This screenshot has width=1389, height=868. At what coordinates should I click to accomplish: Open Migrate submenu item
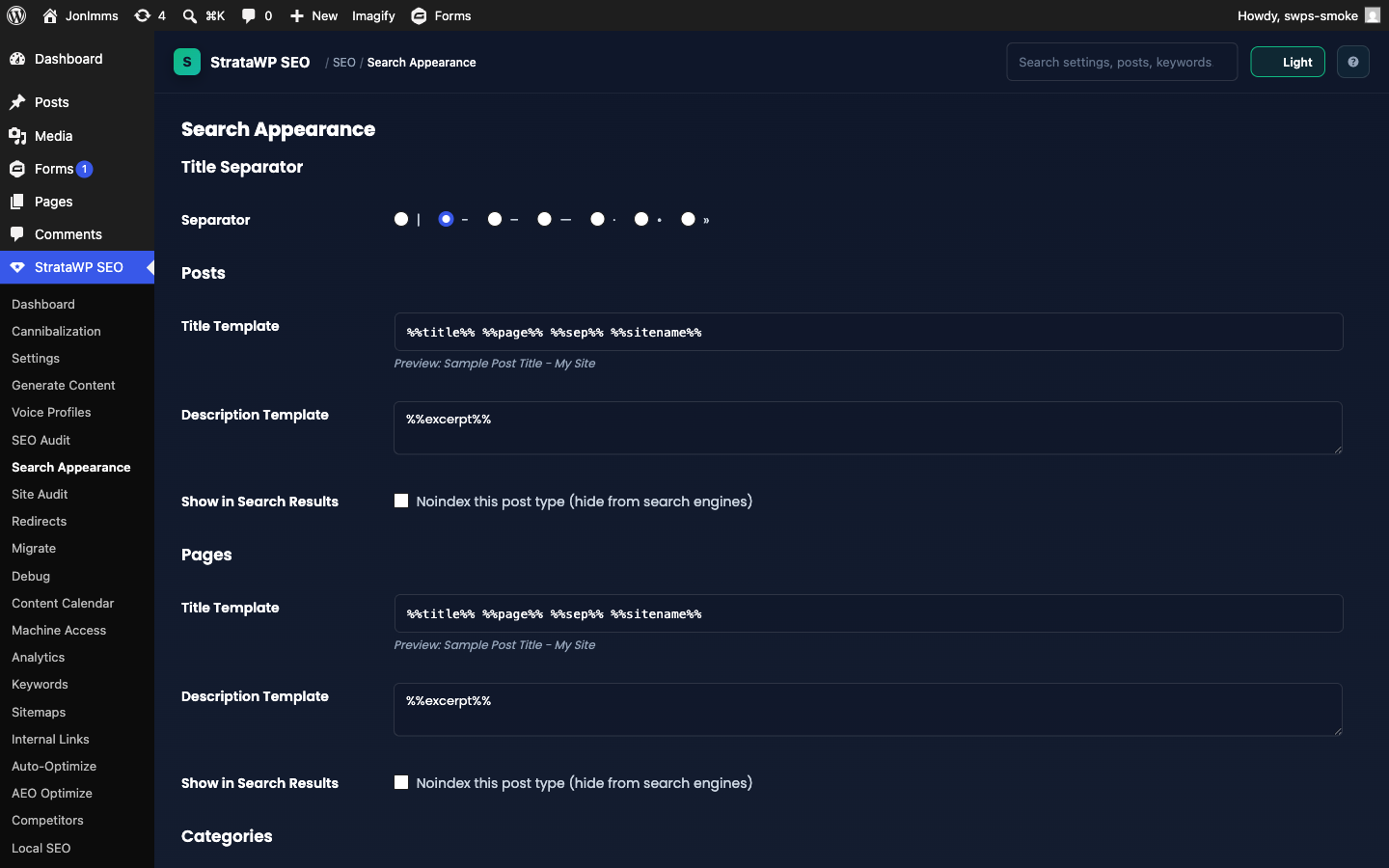34,548
